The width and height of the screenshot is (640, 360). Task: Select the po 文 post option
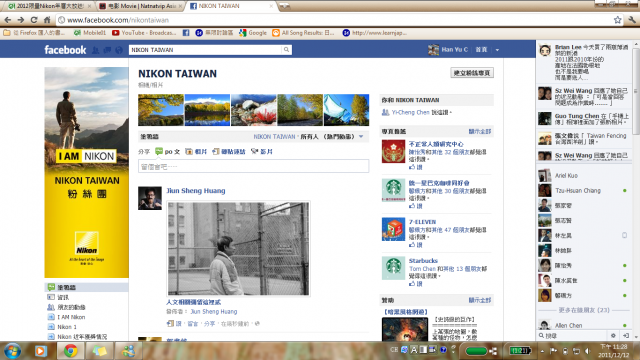(x=168, y=151)
